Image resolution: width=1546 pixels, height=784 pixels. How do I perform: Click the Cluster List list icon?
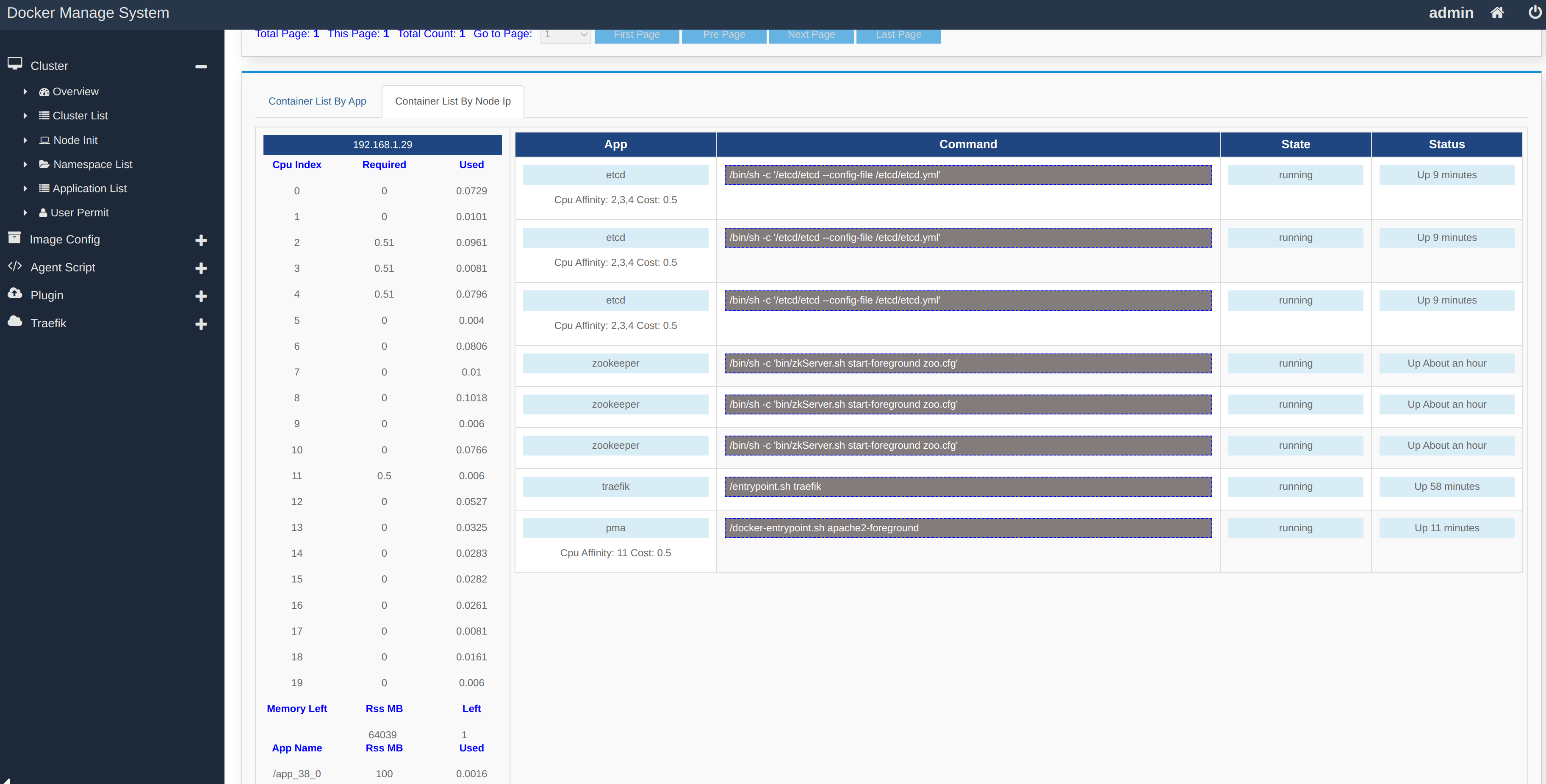pos(44,116)
